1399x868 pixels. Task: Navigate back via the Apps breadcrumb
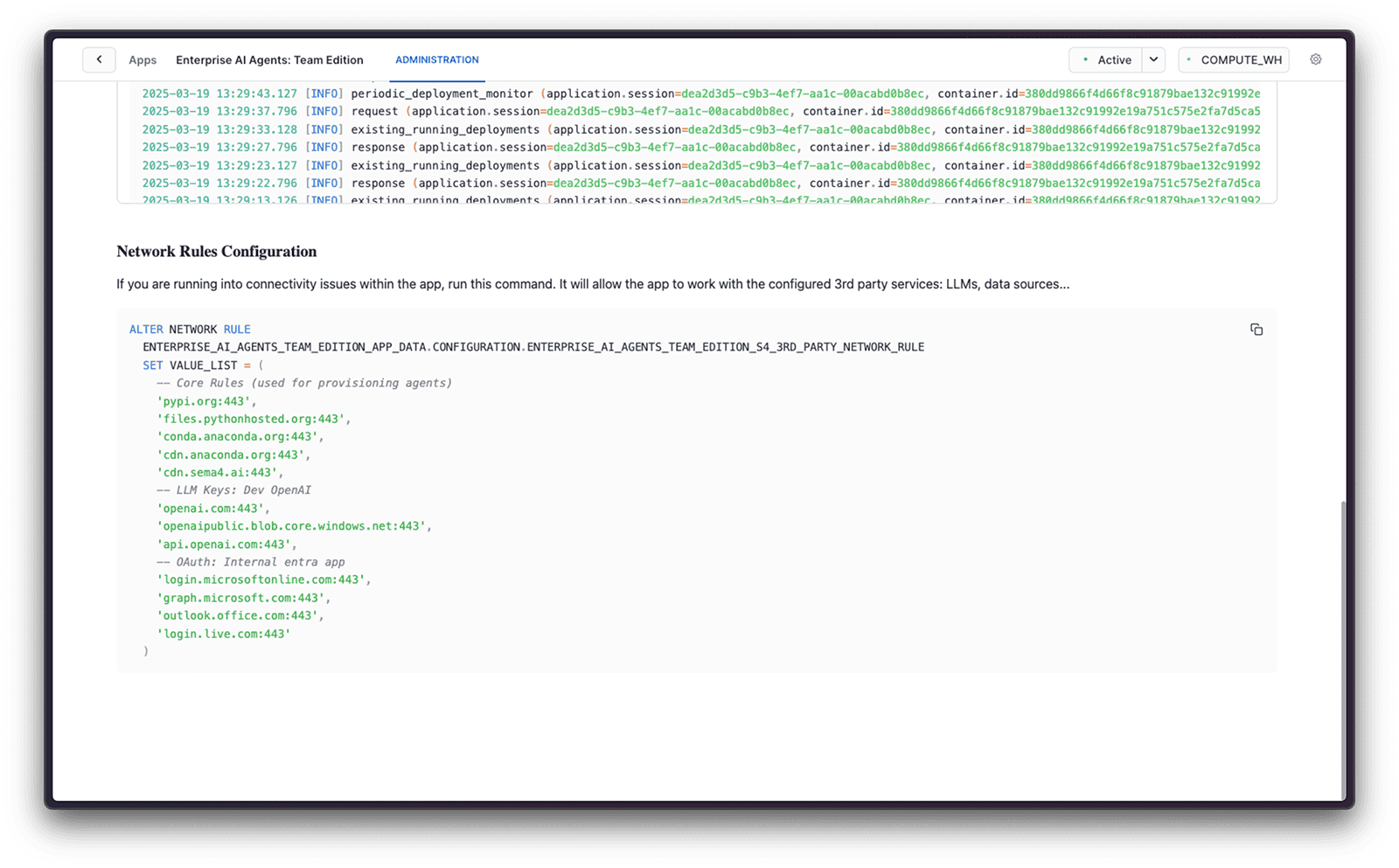(x=143, y=59)
